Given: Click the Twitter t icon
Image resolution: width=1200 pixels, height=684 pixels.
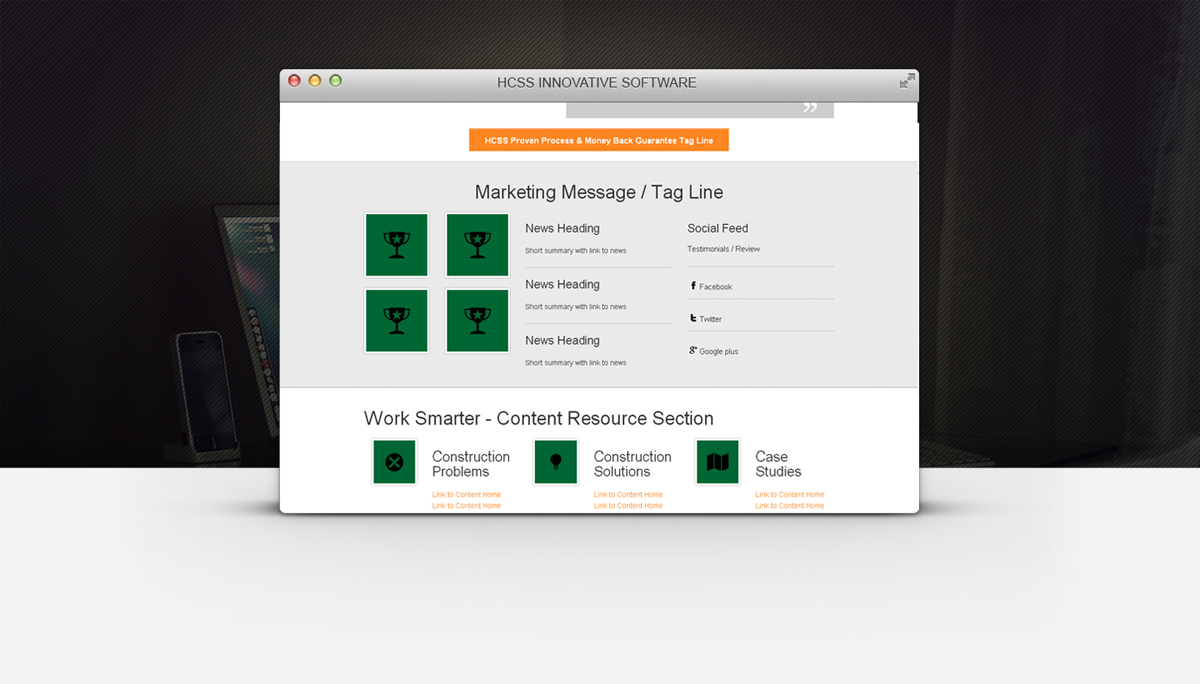Looking at the screenshot, I should tap(693, 318).
